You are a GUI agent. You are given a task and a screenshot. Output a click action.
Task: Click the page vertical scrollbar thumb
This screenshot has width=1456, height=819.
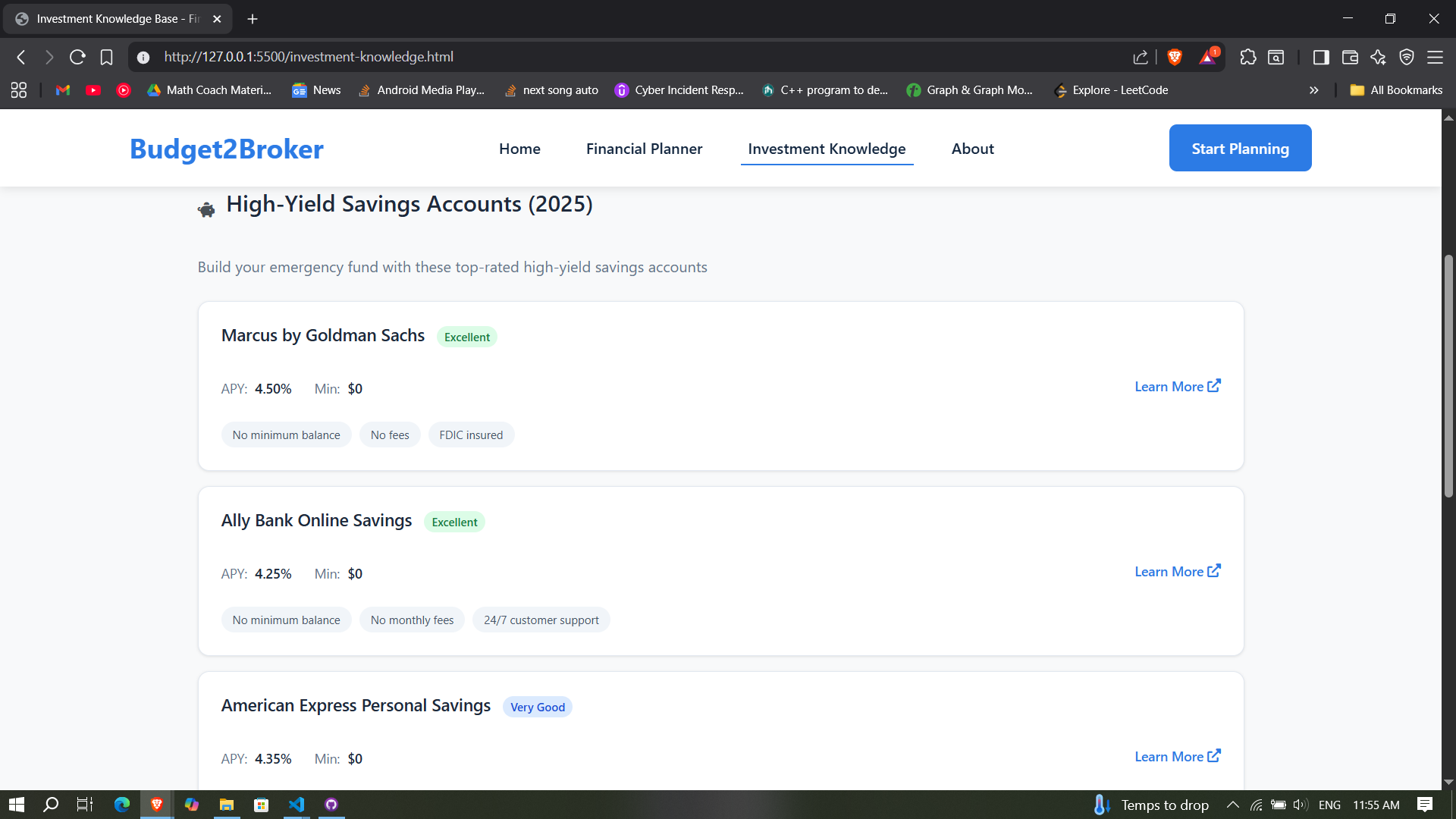(x=1448, y=375)
